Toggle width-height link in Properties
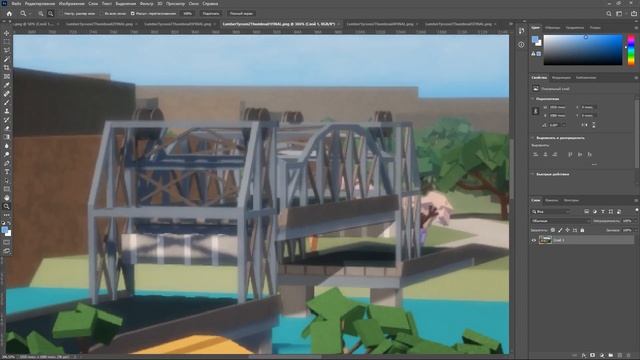 coord(536,111)
